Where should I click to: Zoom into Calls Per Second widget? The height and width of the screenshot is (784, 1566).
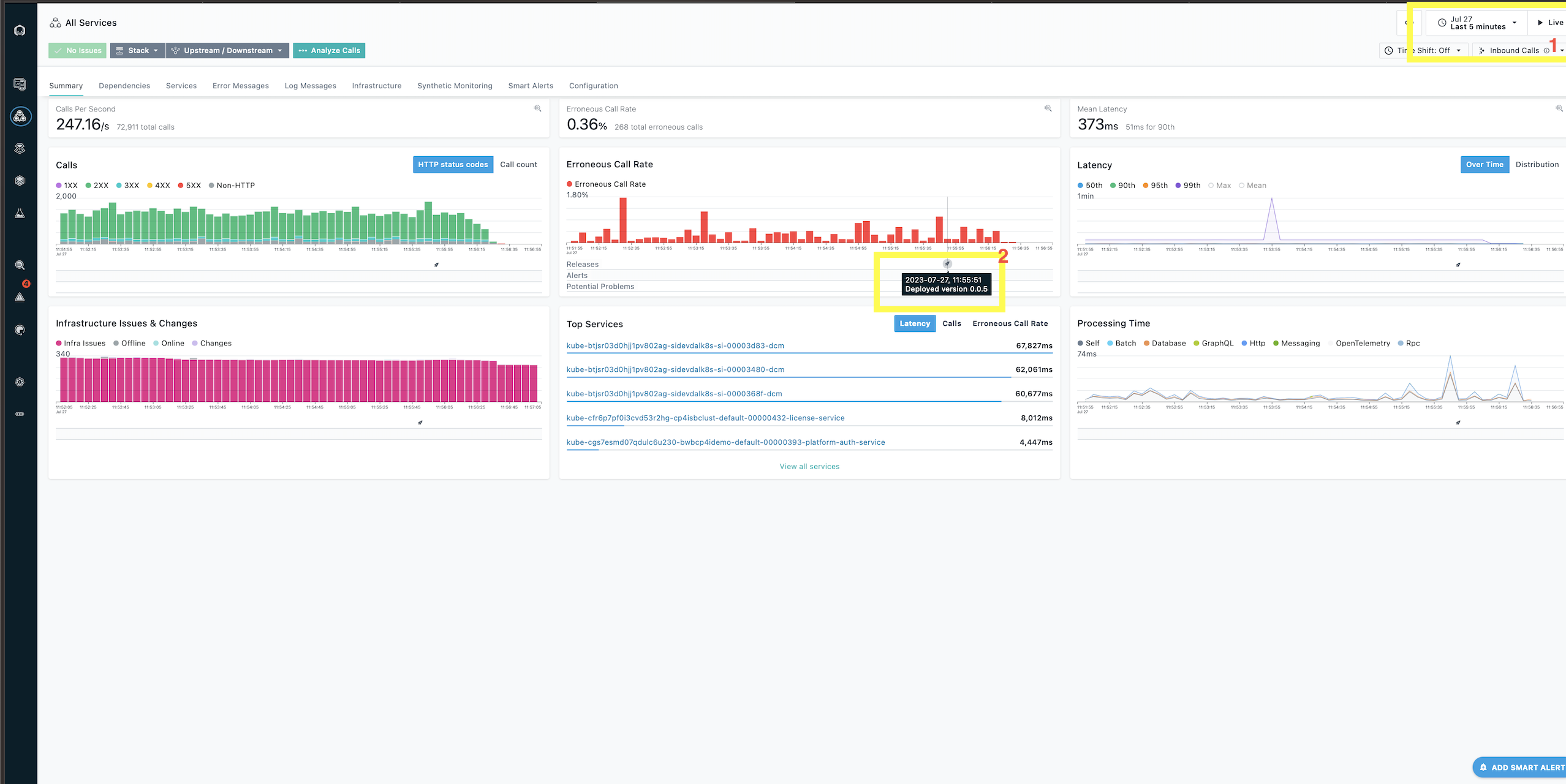pyautogui.click(x=537, y=108)
